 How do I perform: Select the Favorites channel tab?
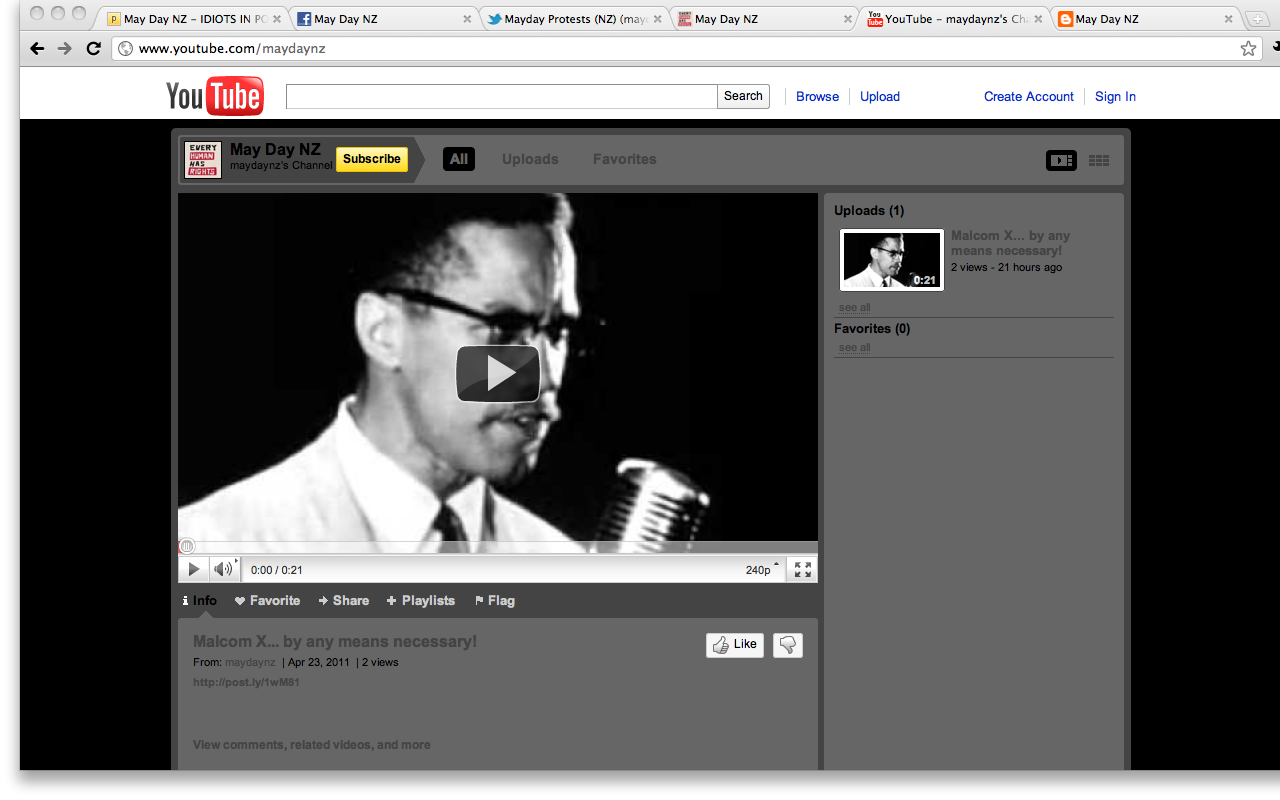[x=625, y=159]
